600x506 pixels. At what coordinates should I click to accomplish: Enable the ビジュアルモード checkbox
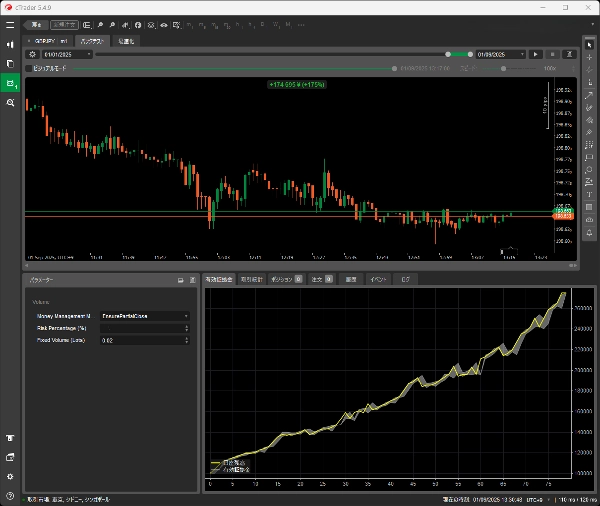pyautogui.click(x=29, y=69)
